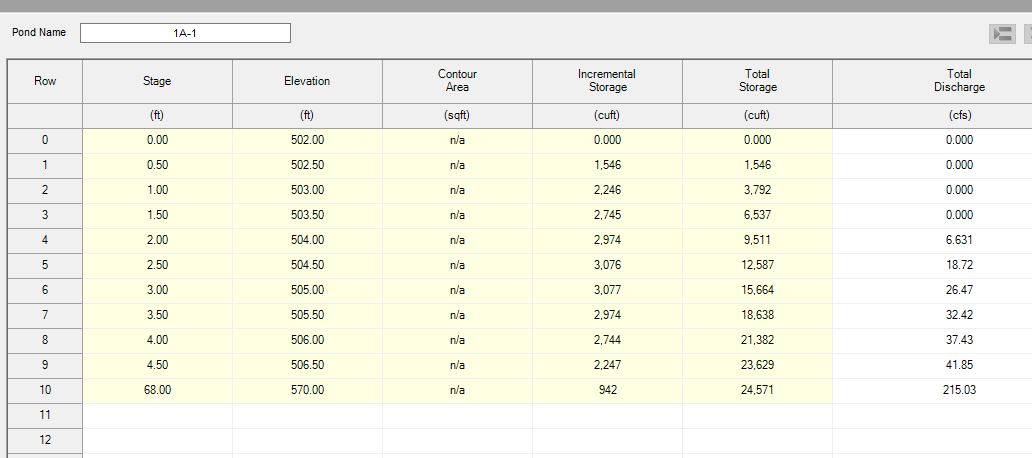Click the (ft) units cell under Stage
The height and width of the screenshot is (458, 1032).
157,115
